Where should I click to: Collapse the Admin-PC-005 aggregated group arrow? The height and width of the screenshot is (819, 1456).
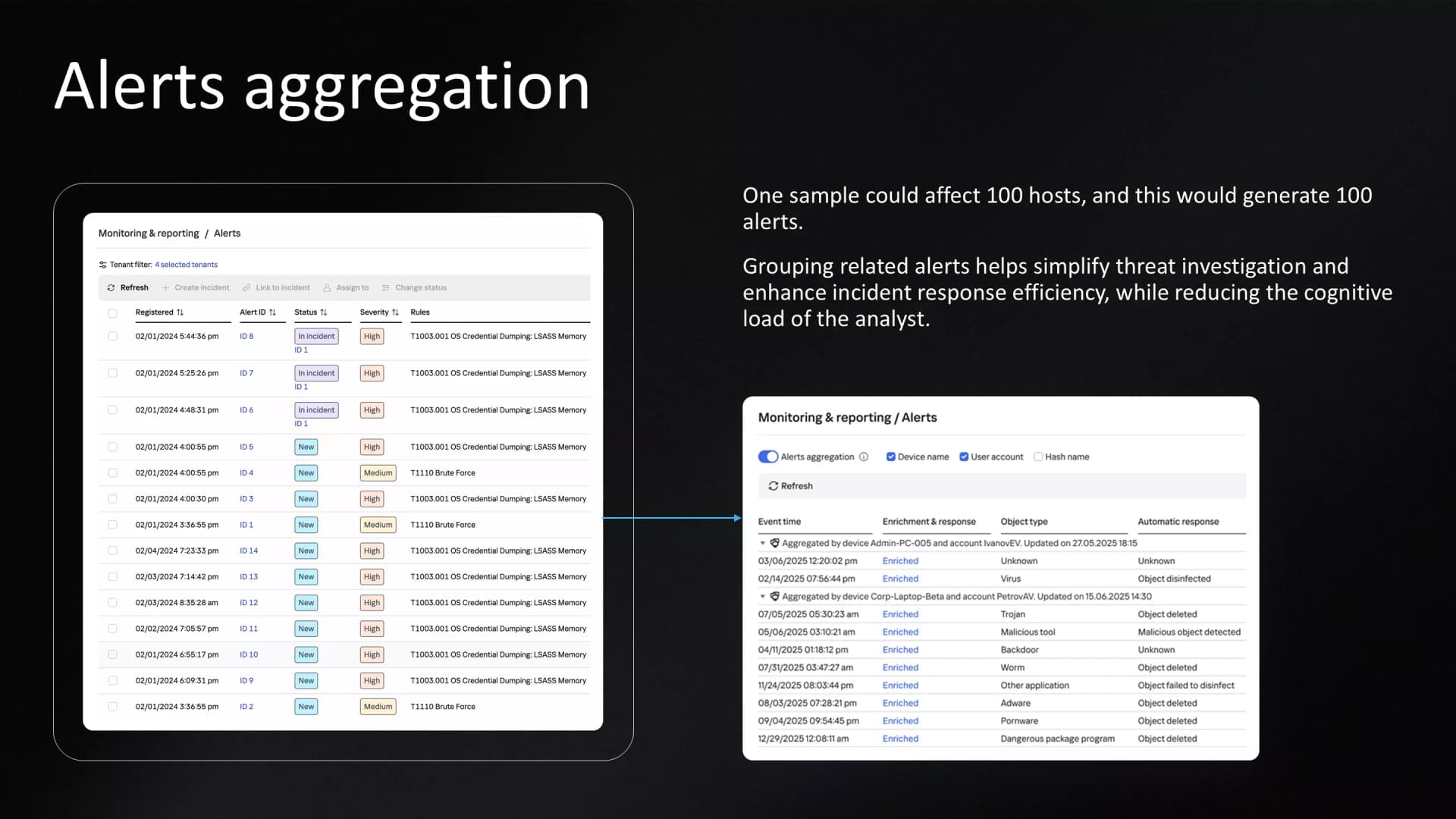[x=763, y=543]
